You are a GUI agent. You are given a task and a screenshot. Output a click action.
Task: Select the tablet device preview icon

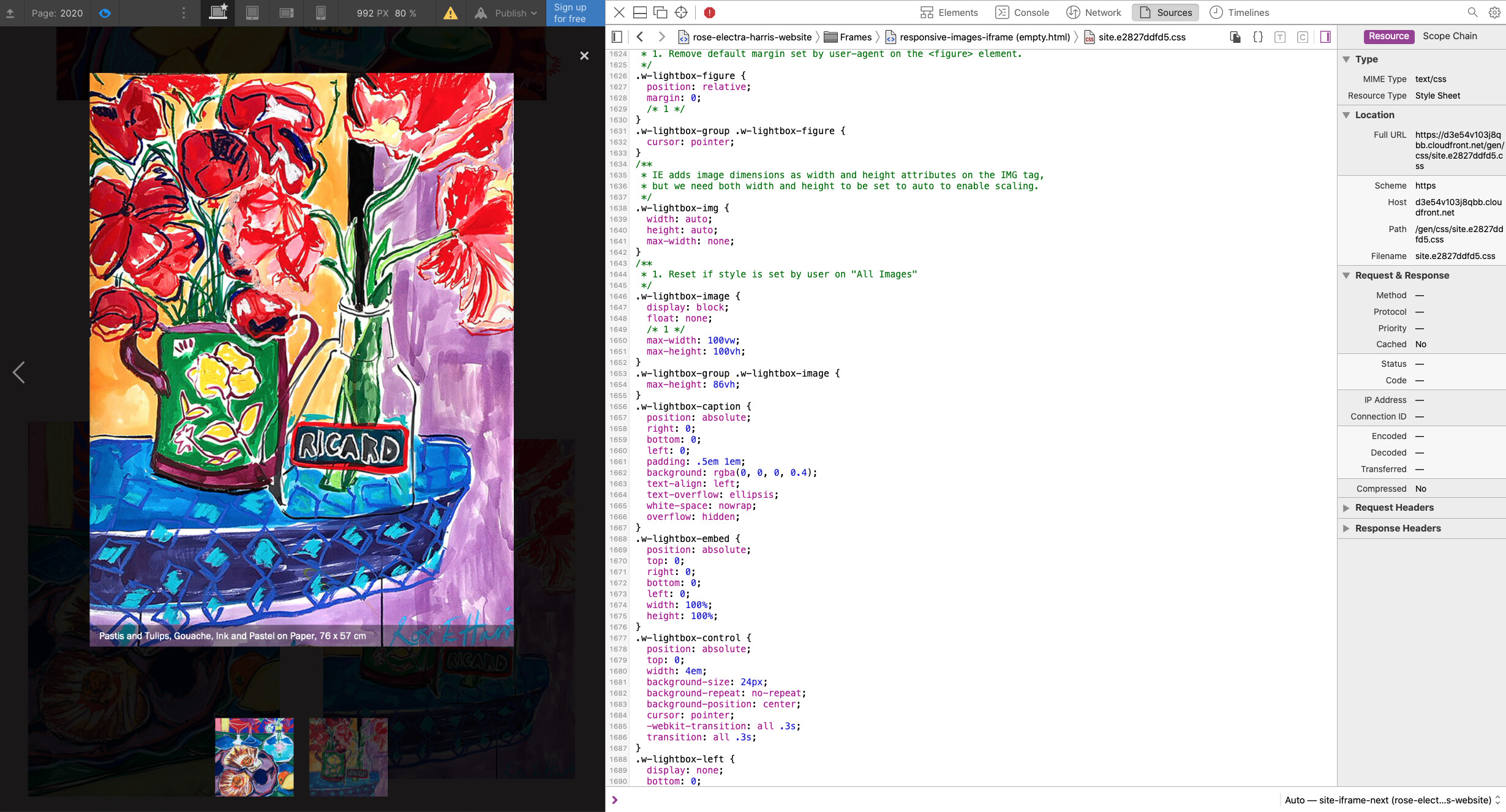pos(252,13)
